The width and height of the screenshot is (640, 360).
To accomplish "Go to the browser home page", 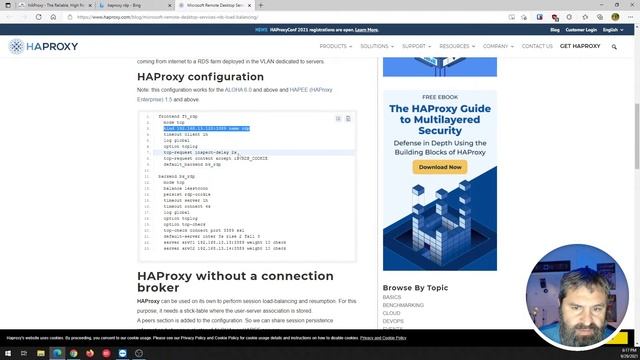I will [x=53, y=17].
